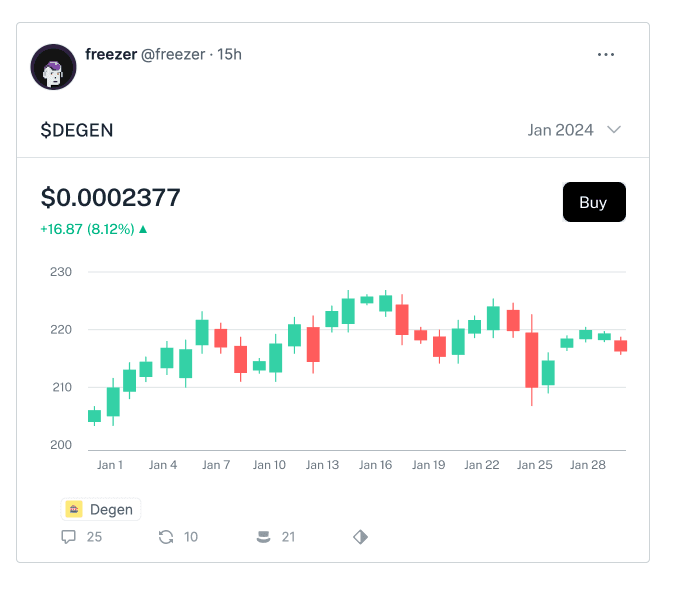
Task: Click the Degen channel emoji icon
Action: (74, 509)
